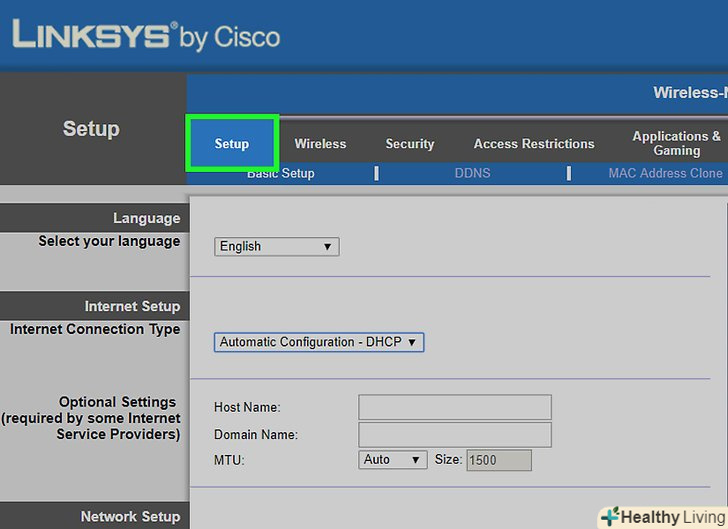Click the MTU: label
This screenshot has width=728, height=529.
(229, 460)
